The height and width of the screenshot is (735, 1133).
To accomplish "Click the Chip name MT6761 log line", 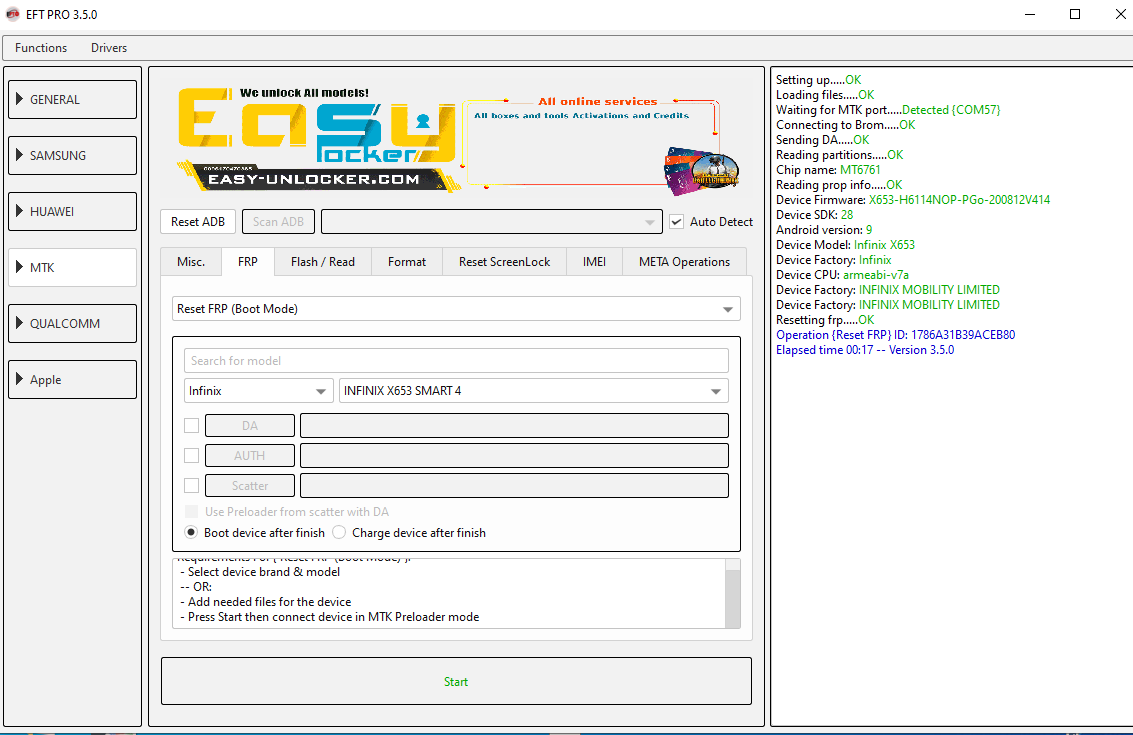I will coord(828,170).
